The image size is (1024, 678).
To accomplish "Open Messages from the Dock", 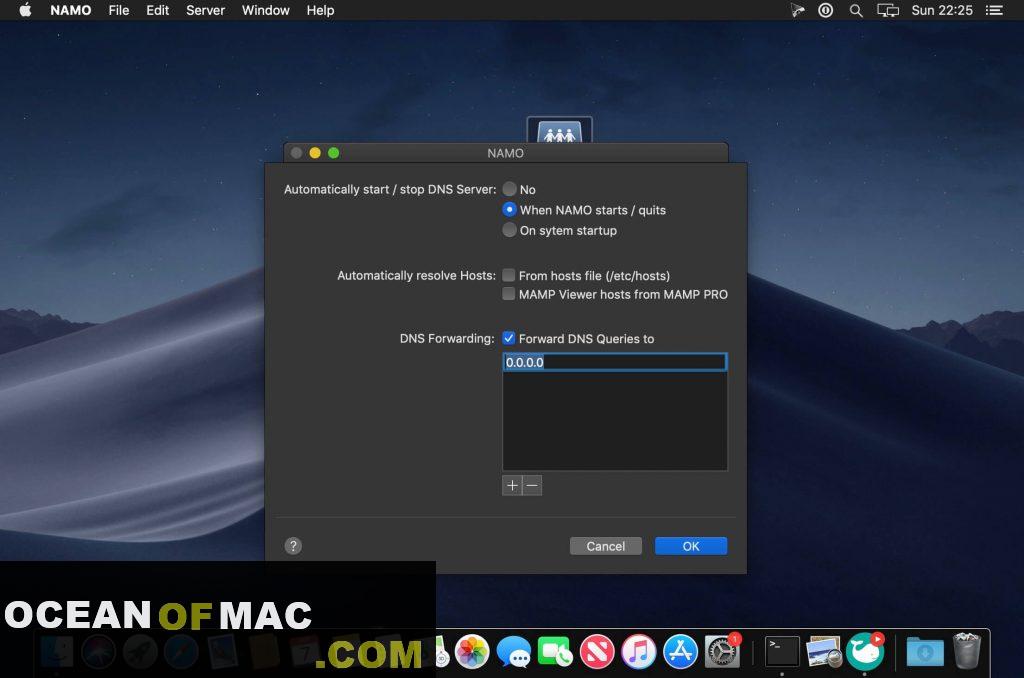I will (x=513, y=652).
